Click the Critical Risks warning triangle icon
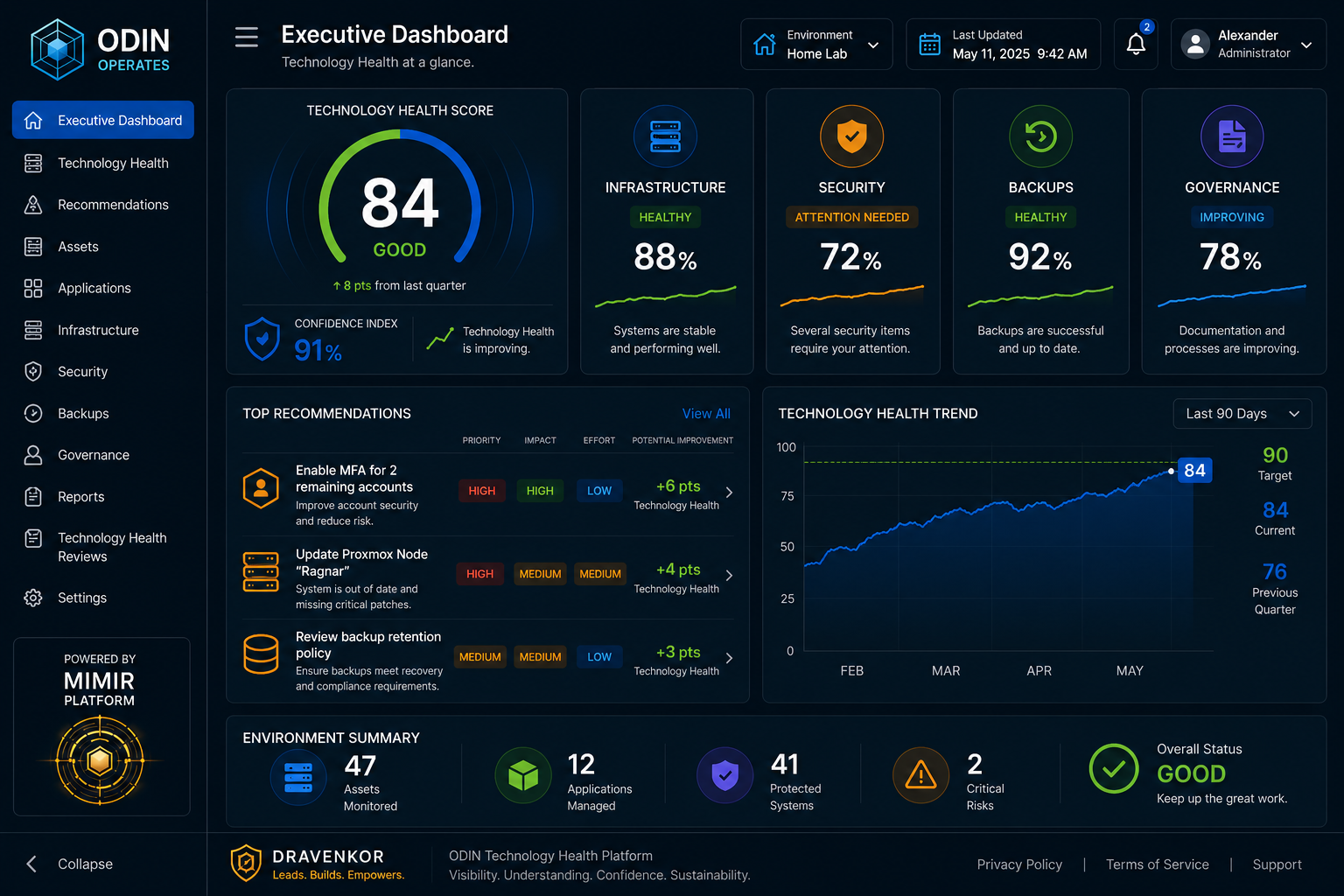The width and height of the screenshot is (1344, 896). (920, 775)
